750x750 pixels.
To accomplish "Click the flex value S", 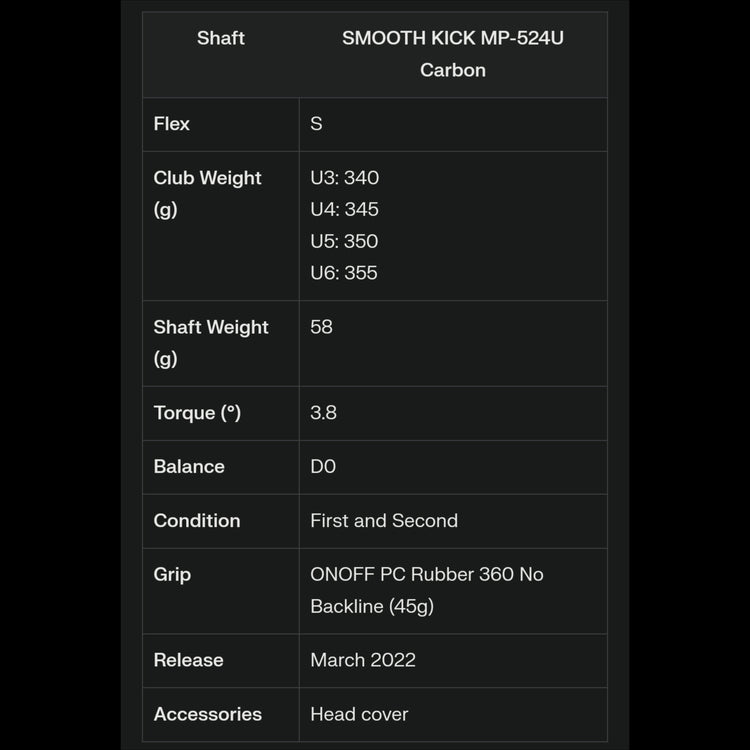I will [316, 124].
